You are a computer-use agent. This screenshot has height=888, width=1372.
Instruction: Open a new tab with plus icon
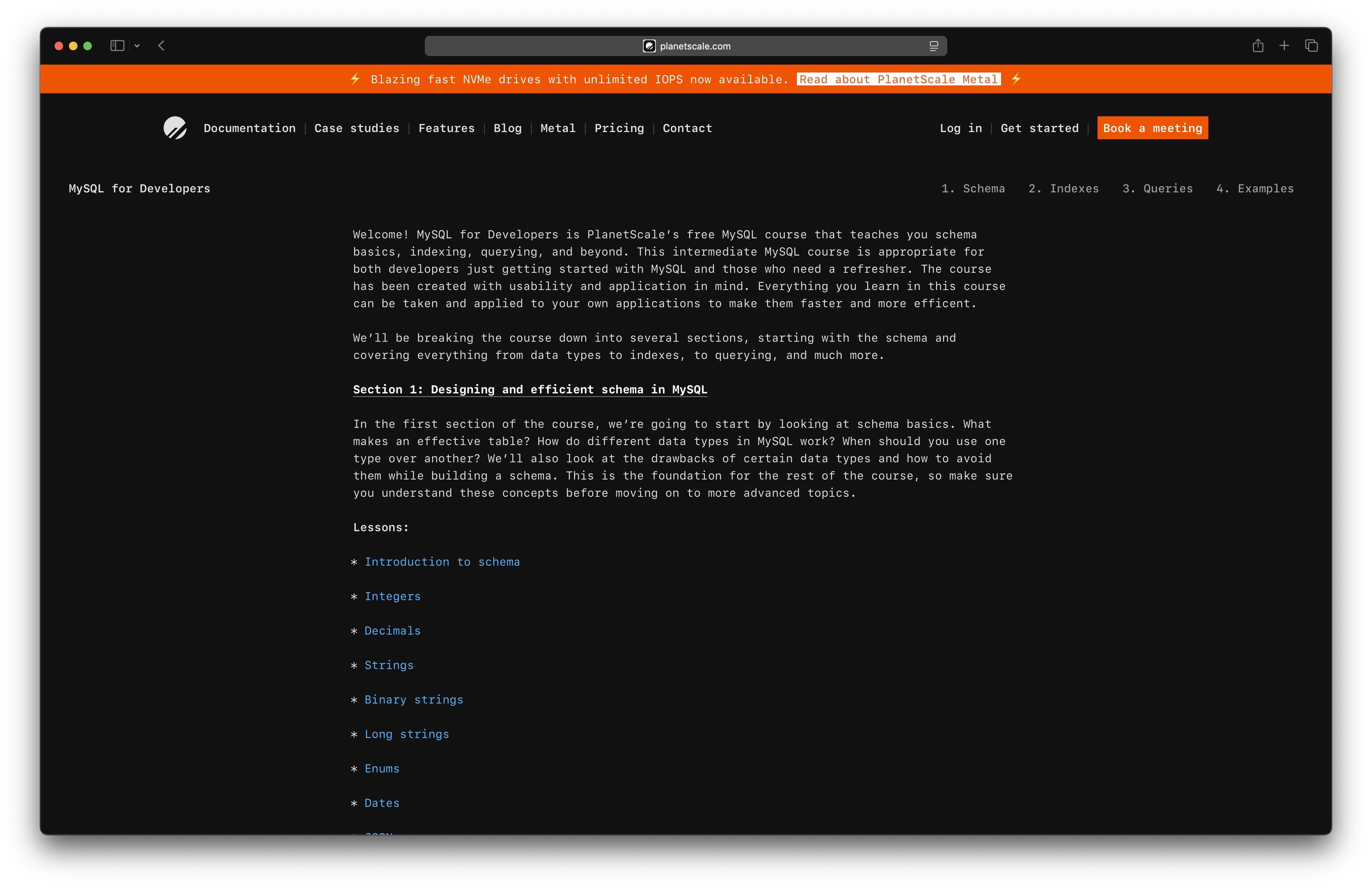[1284, 46]
